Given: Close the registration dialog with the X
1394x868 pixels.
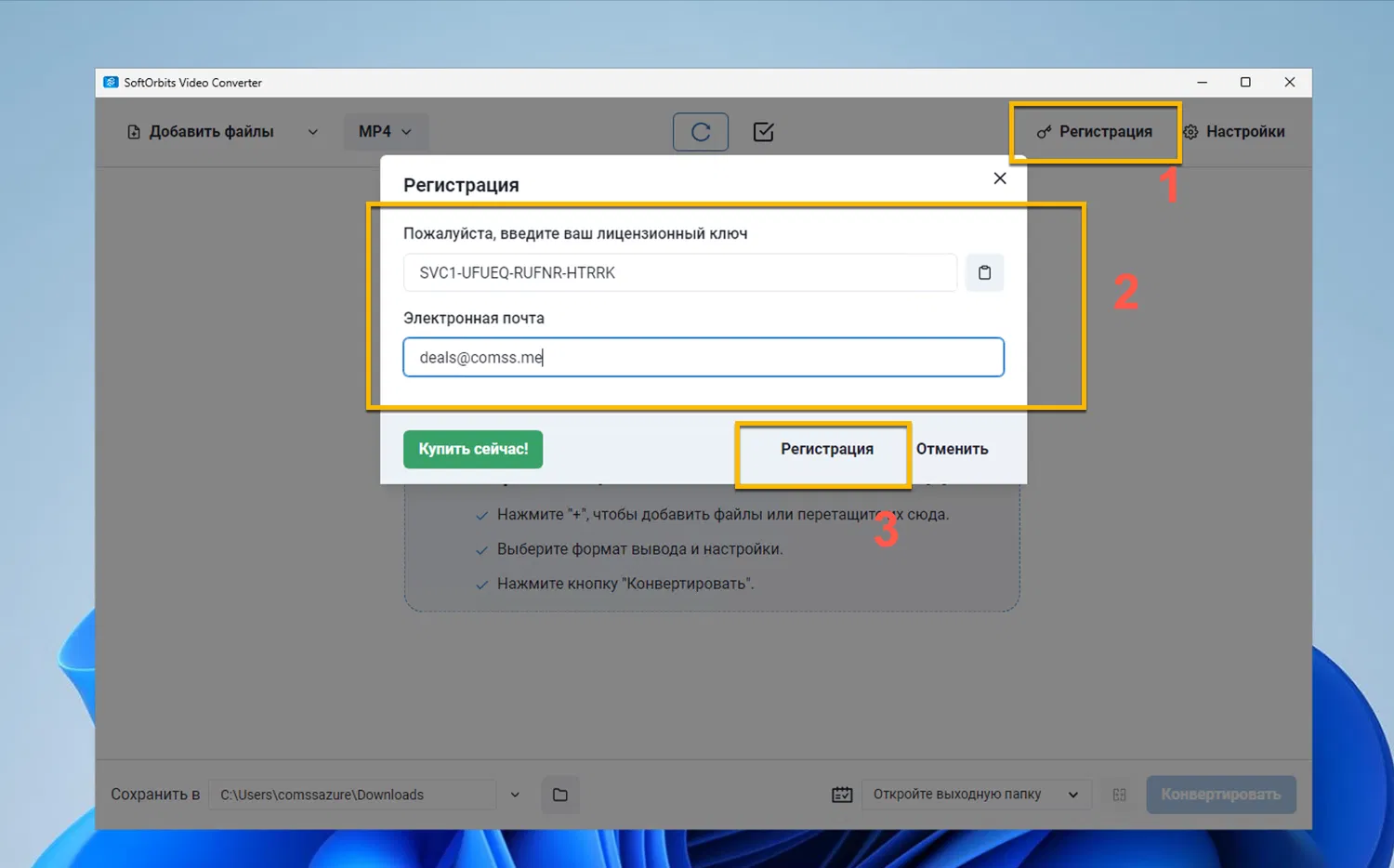Looking at the screenshot, I should [x=999, y=178].
